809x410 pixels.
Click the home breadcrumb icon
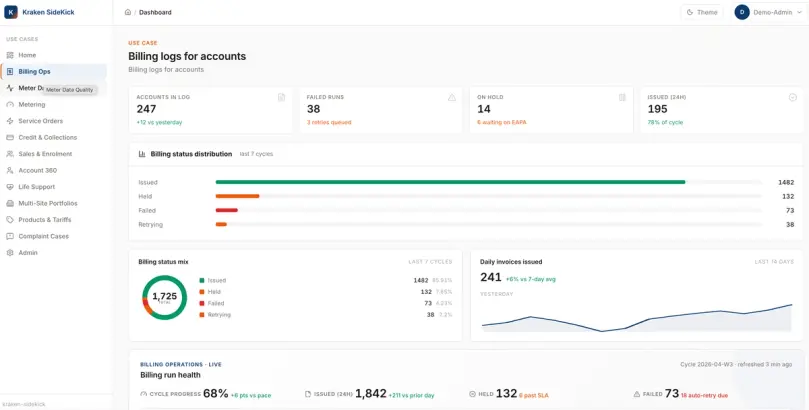click(128, 12)
